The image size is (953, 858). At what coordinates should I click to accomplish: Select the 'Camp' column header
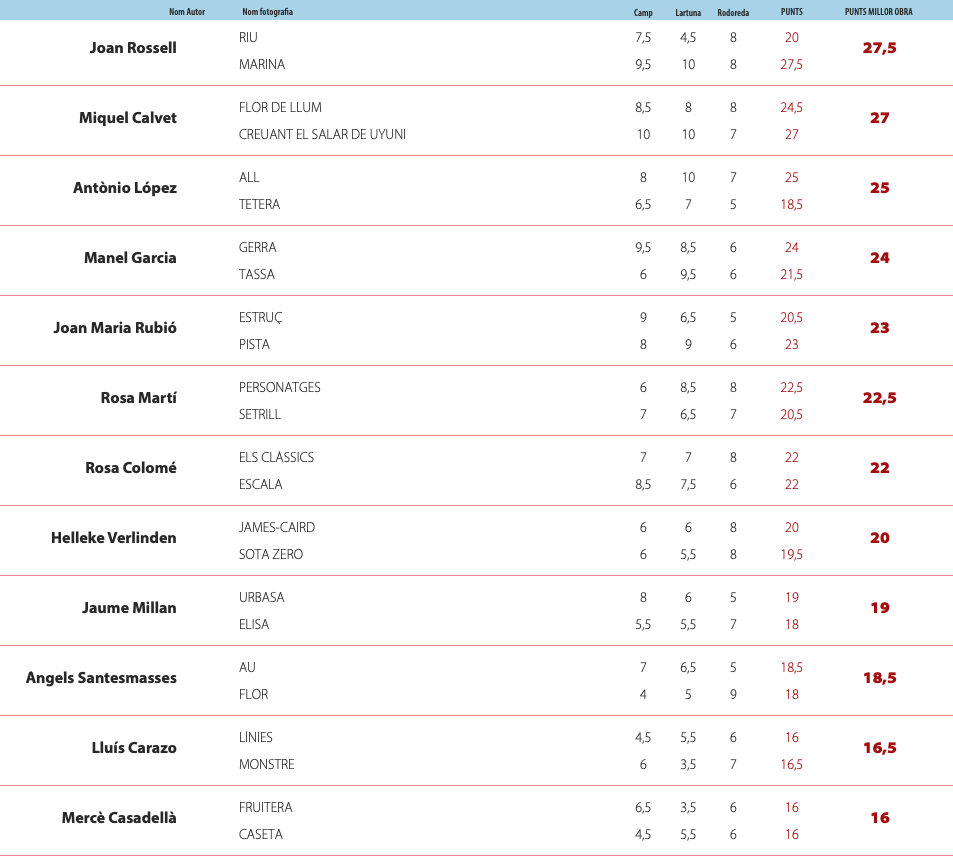pos(643,13)
